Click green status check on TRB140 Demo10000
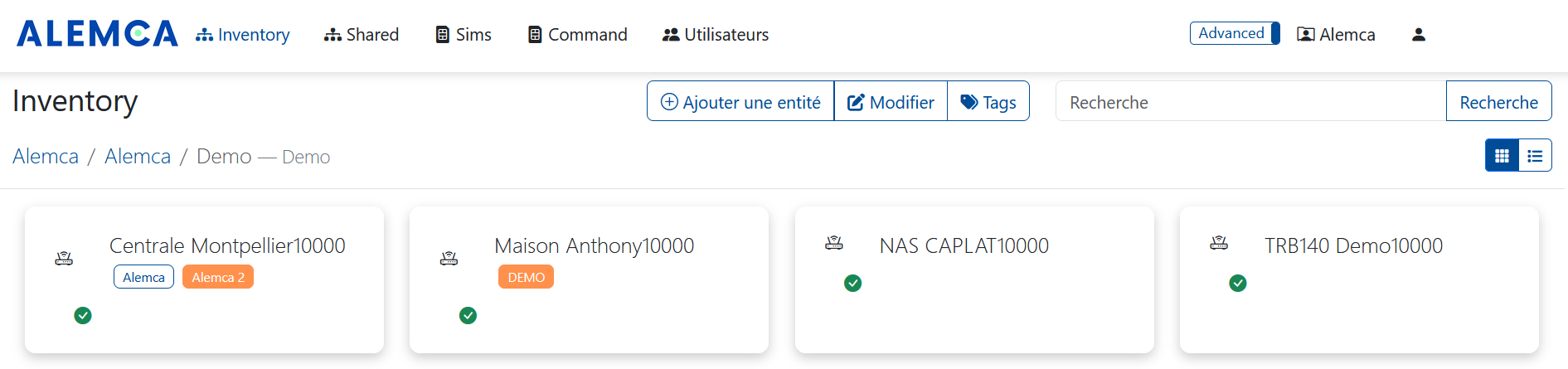The height and width of the screenshot is (369, 1568). (x=1238, y=284)
